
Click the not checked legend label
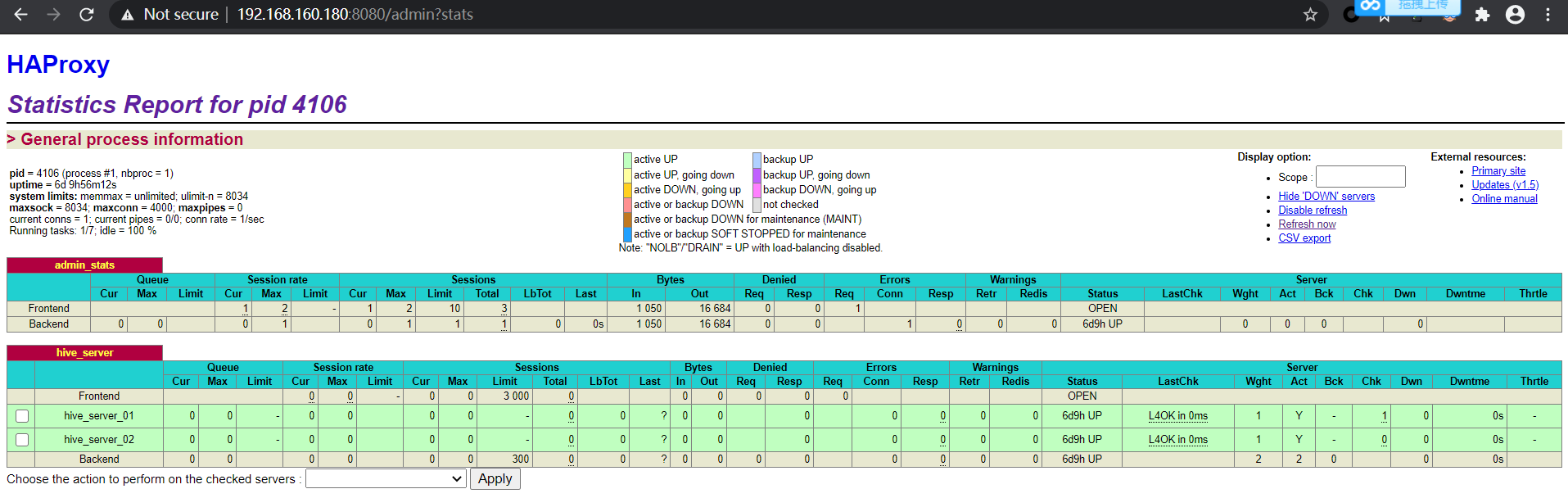tap(791, 205)
